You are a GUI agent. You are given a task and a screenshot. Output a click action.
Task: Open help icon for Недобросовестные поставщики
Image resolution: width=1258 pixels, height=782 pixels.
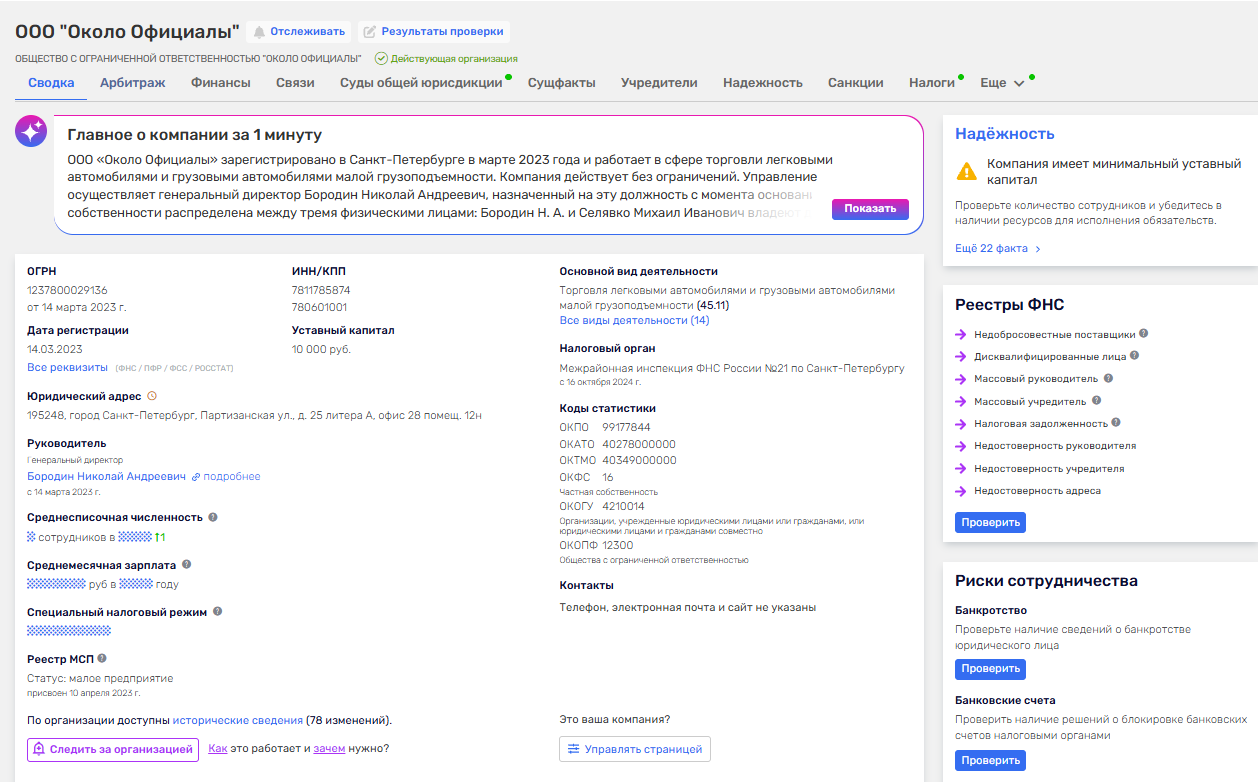pos(1144,333)
